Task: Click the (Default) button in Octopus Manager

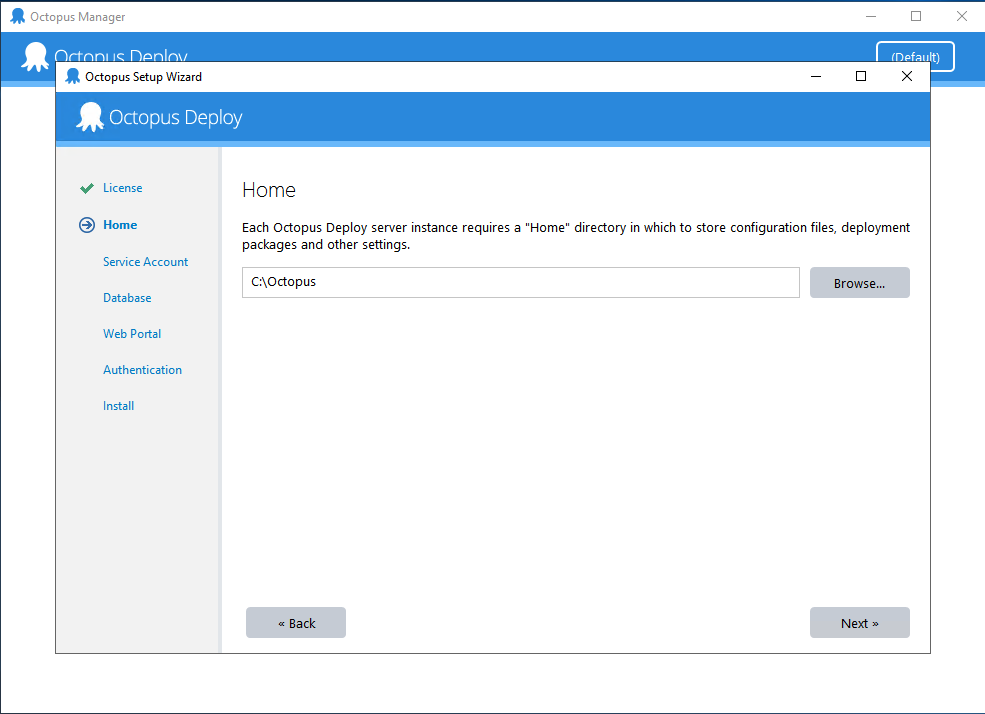Action: coord(915,57)
